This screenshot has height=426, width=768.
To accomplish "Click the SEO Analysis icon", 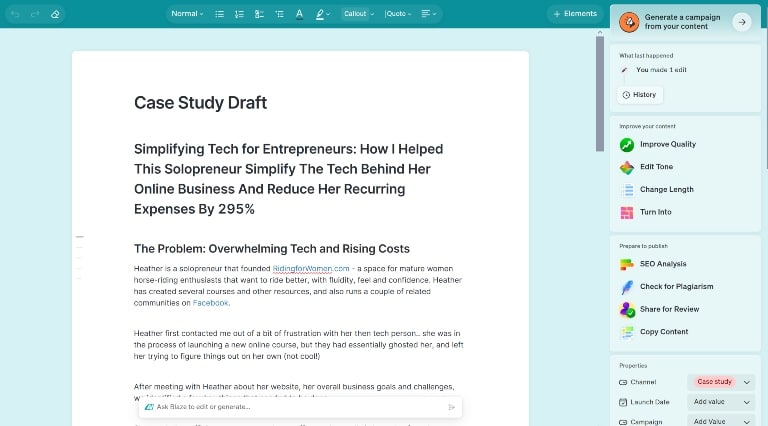I will coord(627,264).
